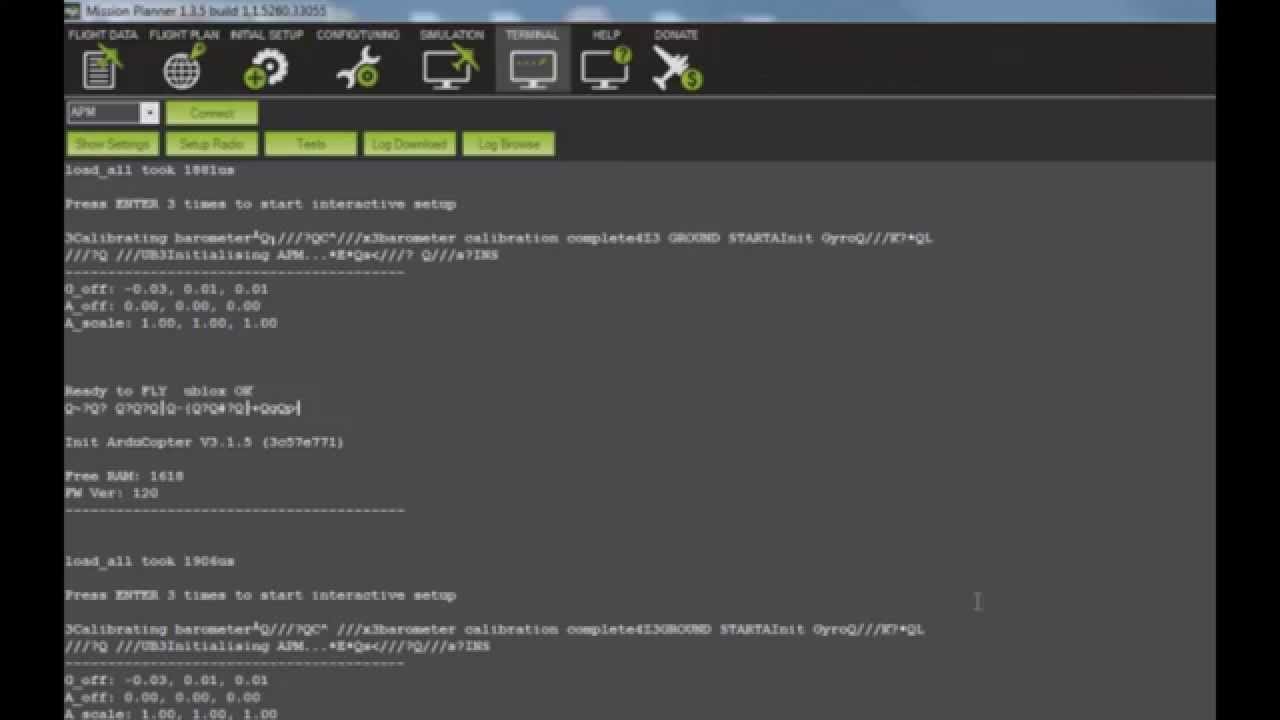Click the DONATE menu label

point(676,35)
